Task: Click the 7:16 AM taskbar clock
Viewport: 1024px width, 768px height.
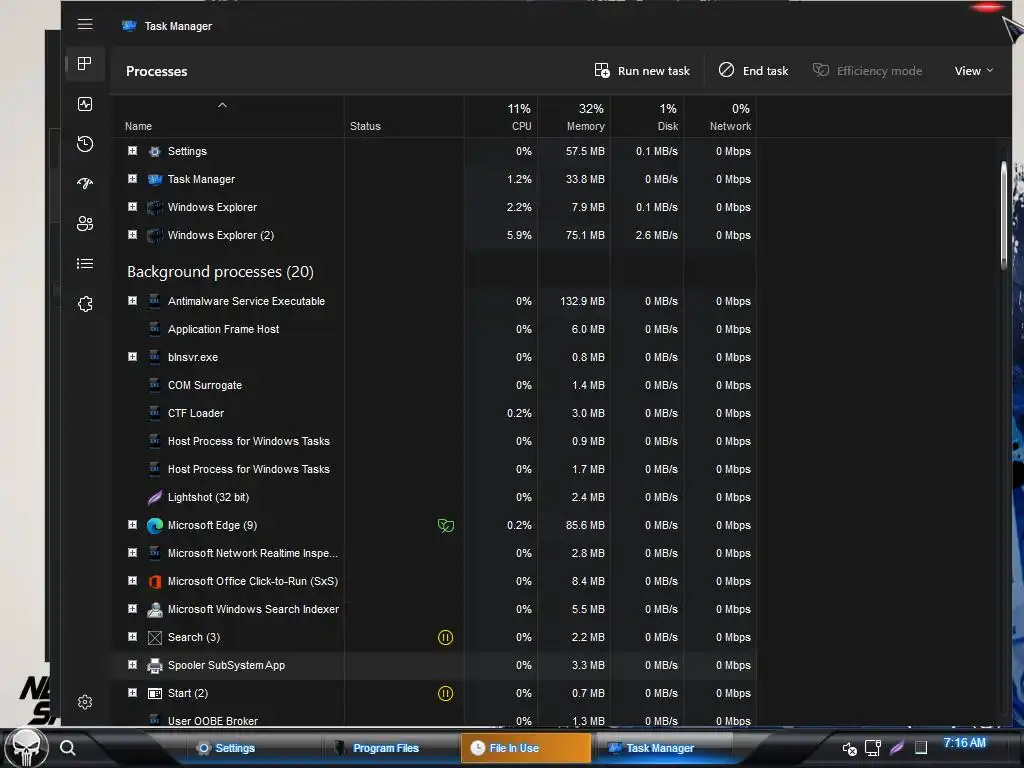Action: 965,743
